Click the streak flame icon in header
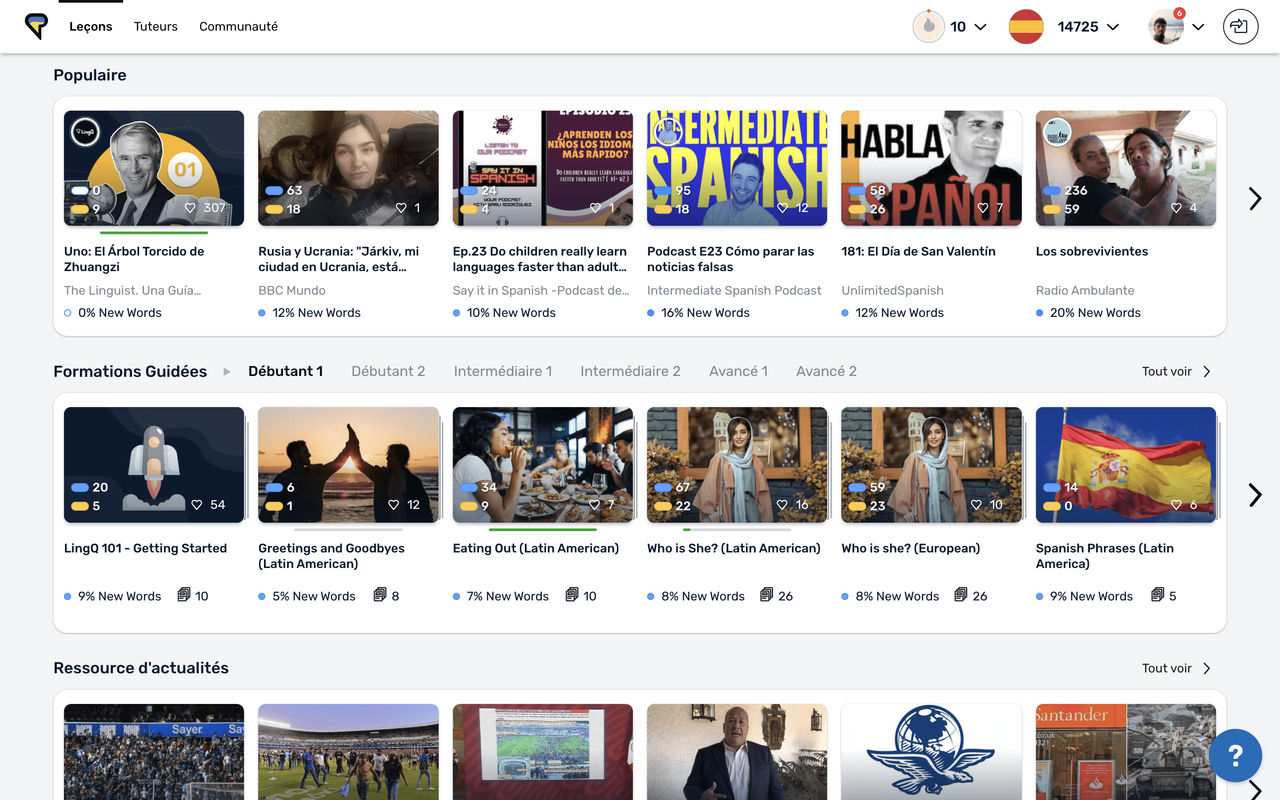1280x800 pixels. 929,27
